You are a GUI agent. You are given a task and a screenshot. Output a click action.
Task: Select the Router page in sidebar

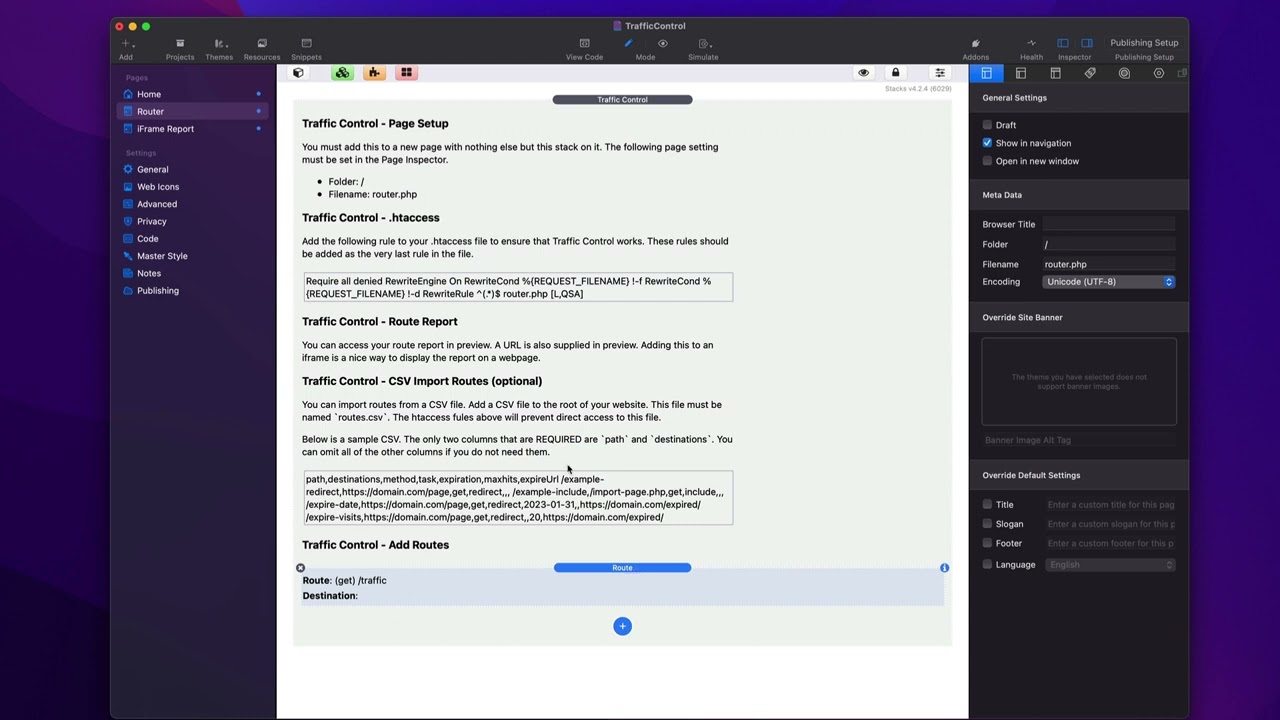pyautogui.click(x=193, y=111)
